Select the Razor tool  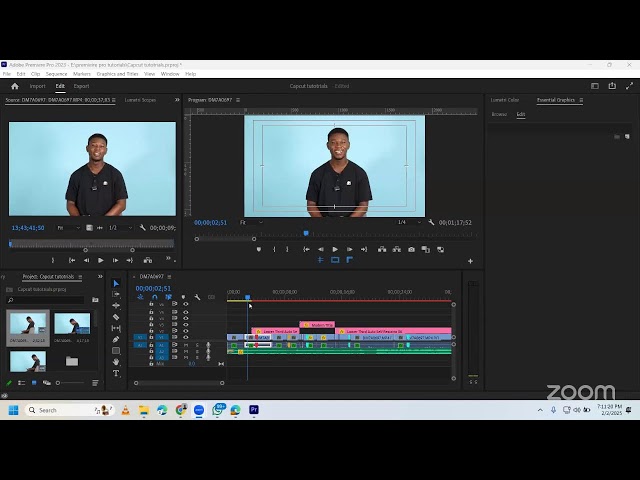[x=116, y=317]
